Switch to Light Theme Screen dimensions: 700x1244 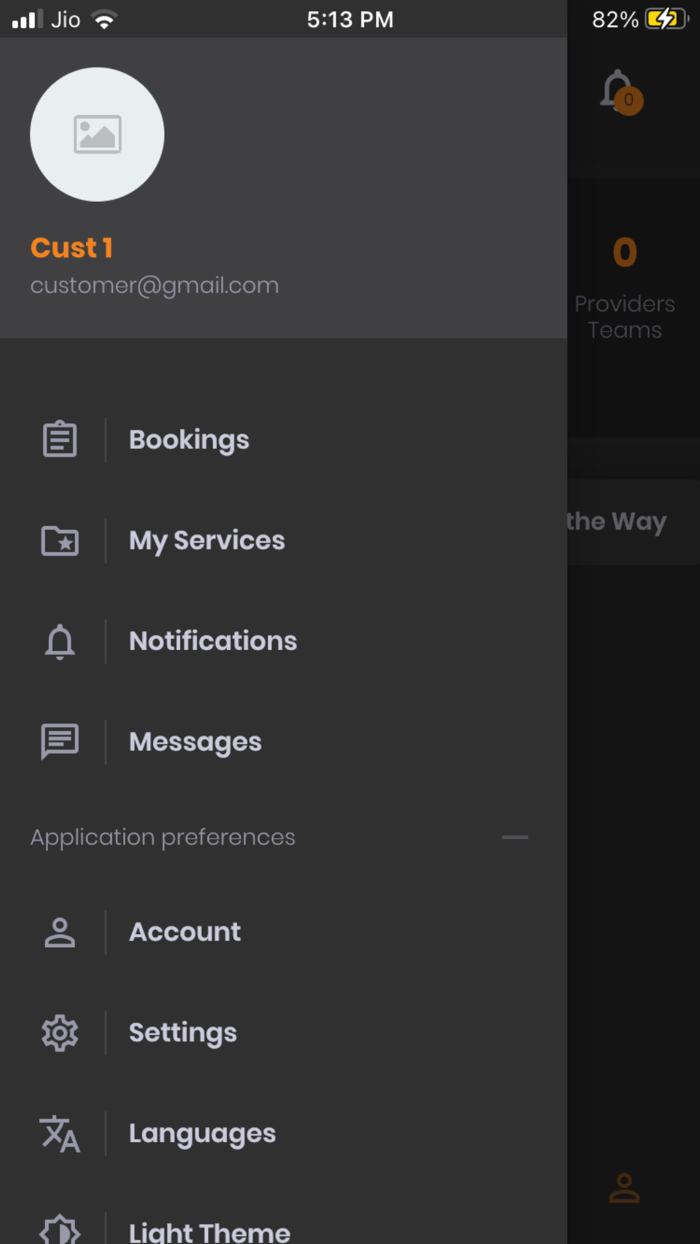click(209, 1231)
